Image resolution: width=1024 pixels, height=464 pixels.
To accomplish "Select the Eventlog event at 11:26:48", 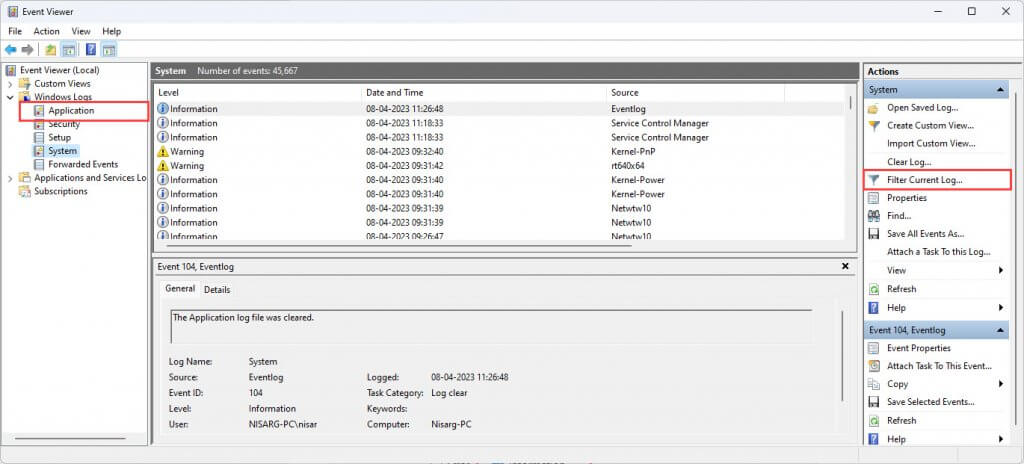I will [x=499, y=109].
